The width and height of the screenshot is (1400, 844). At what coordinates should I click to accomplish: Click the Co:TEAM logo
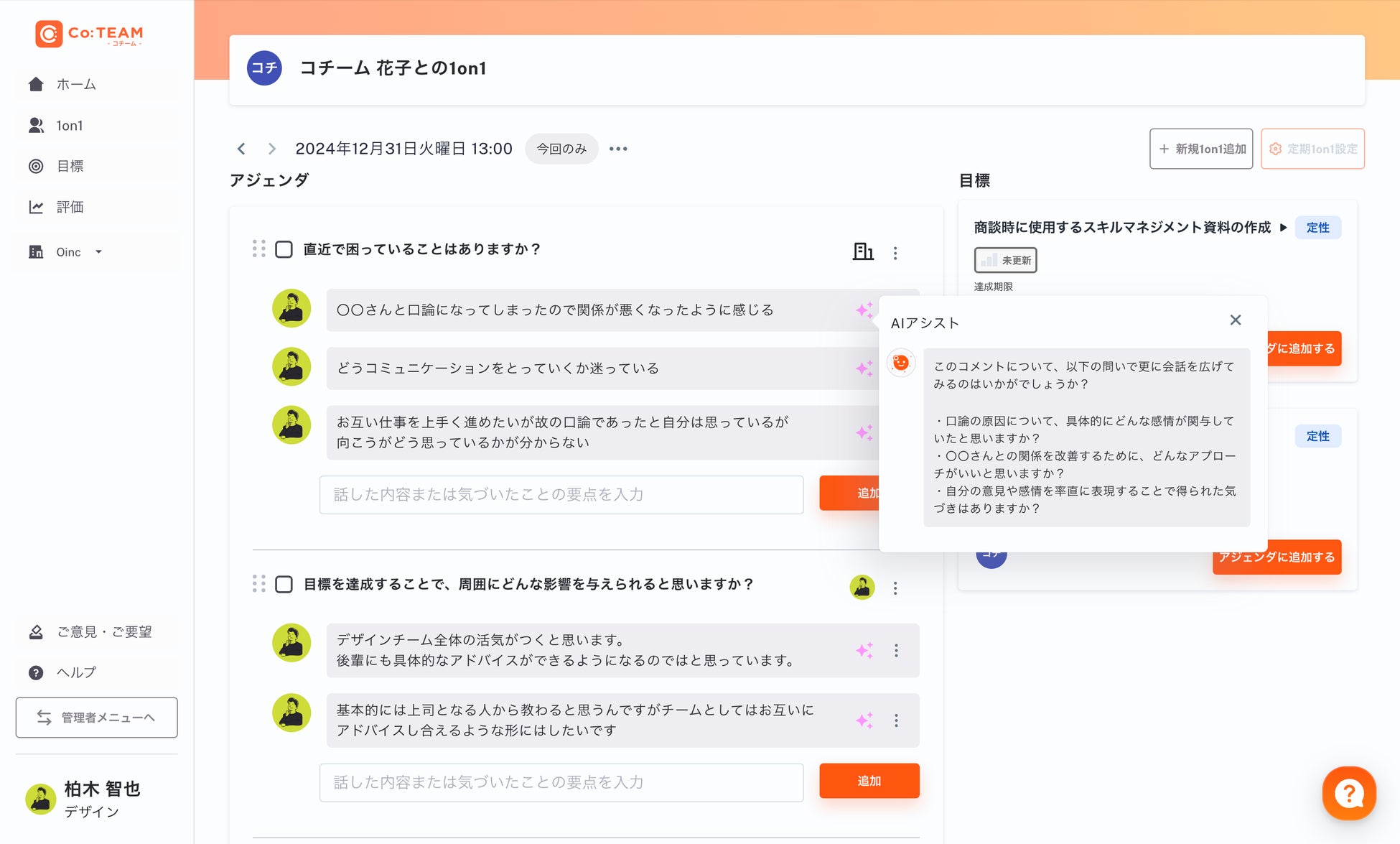(x=90, y=34)
